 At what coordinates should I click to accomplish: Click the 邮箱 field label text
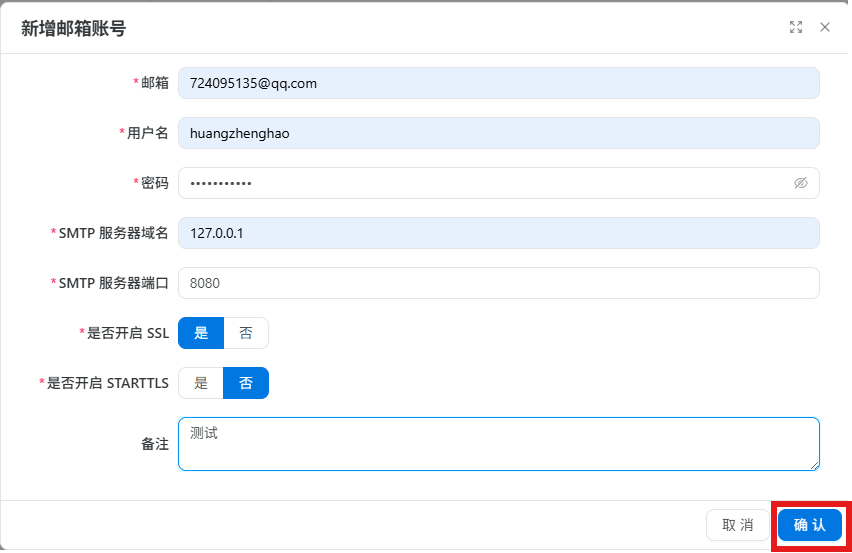click(x=155, y=83)
